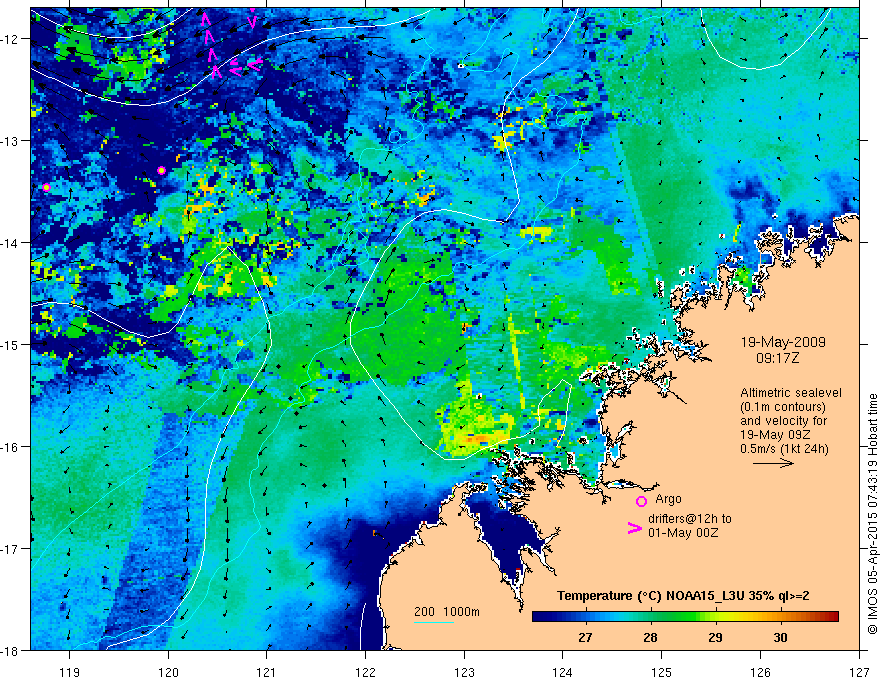Click the temperature color bar at 29

pyautogui.click(x=715, y=617)
